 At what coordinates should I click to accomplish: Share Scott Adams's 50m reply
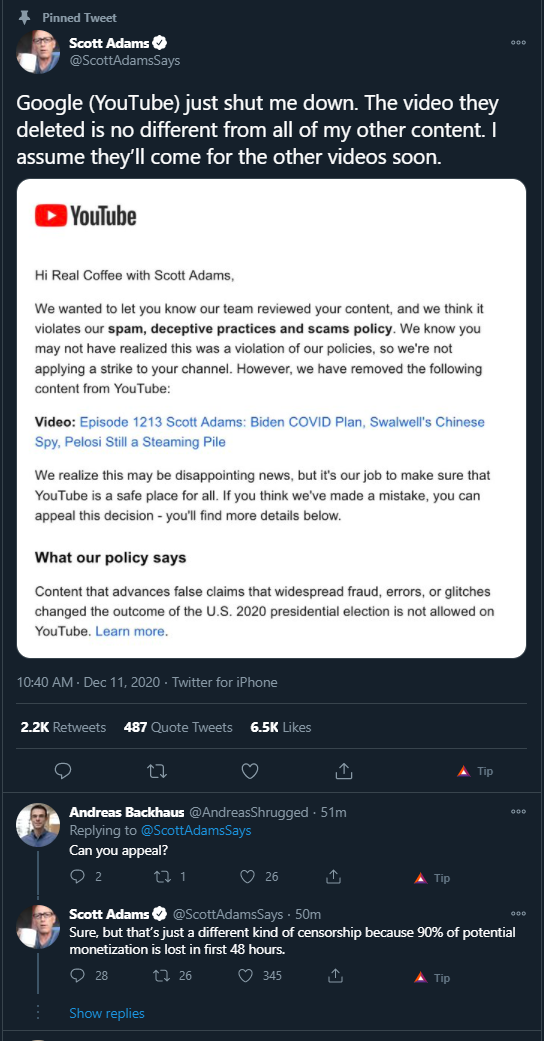[334, 976]
